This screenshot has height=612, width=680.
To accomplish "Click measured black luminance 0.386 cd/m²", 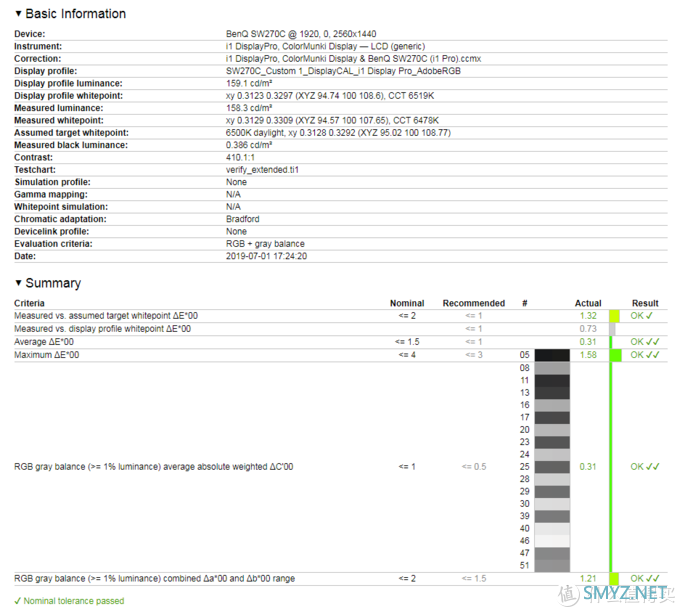I will 249,145.
